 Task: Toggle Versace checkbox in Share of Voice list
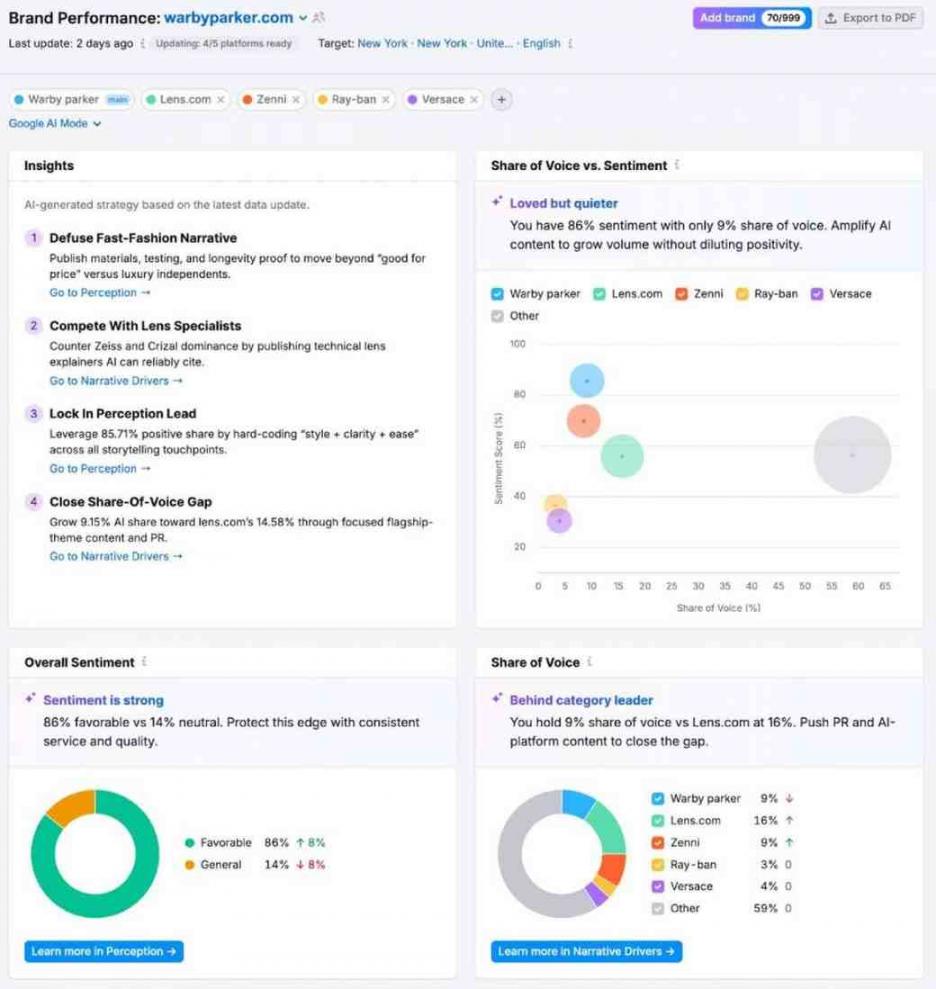pos(658,886)
